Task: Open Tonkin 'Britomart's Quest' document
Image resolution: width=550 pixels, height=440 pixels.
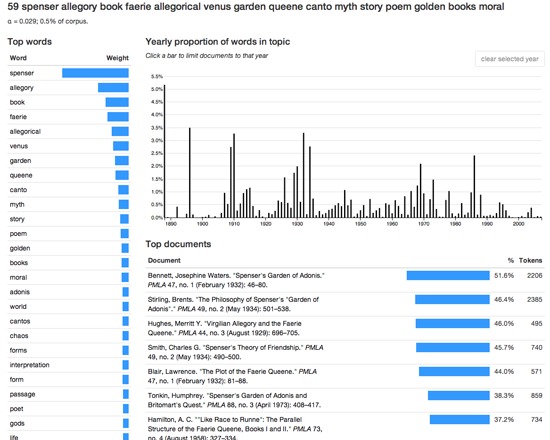Action: click(234, 400)
